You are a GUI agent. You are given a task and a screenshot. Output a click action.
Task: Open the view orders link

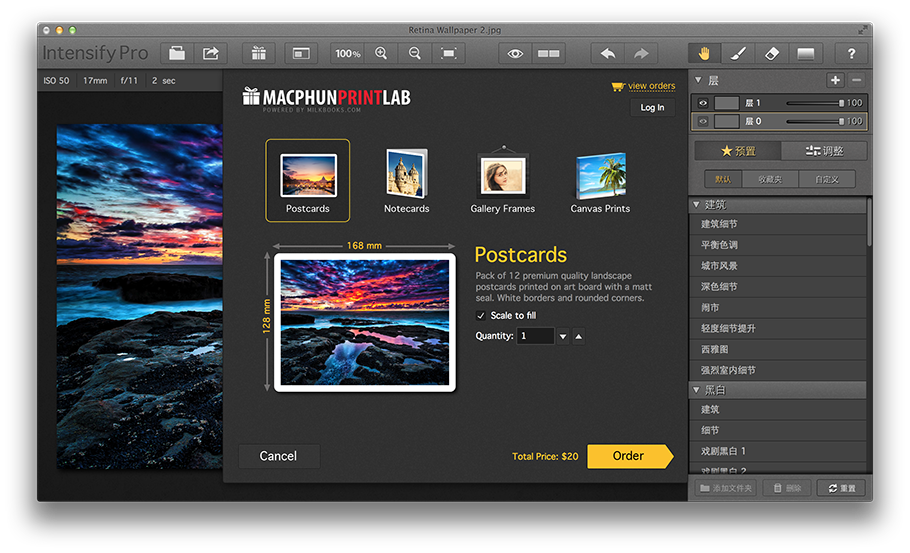651,86
